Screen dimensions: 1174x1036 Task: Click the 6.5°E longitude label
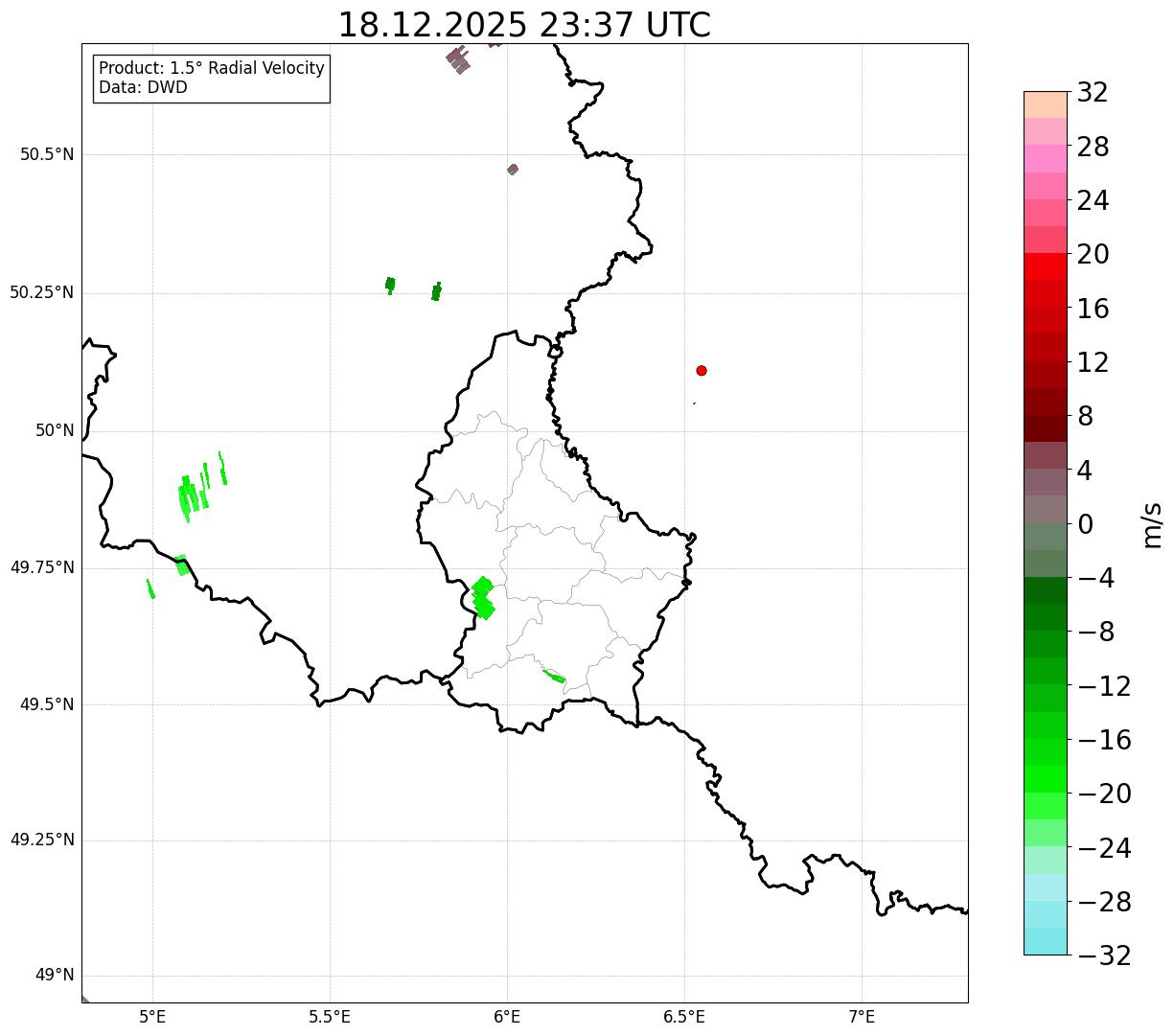(x=684, y=1016)
